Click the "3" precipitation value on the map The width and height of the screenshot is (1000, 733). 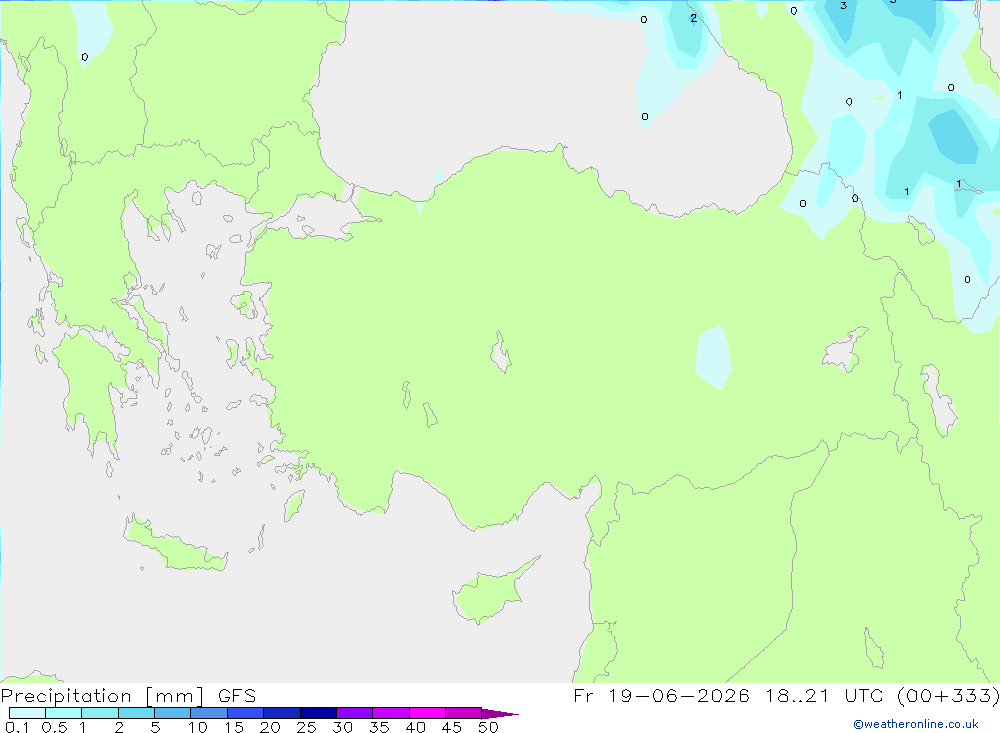click(843, 6)
